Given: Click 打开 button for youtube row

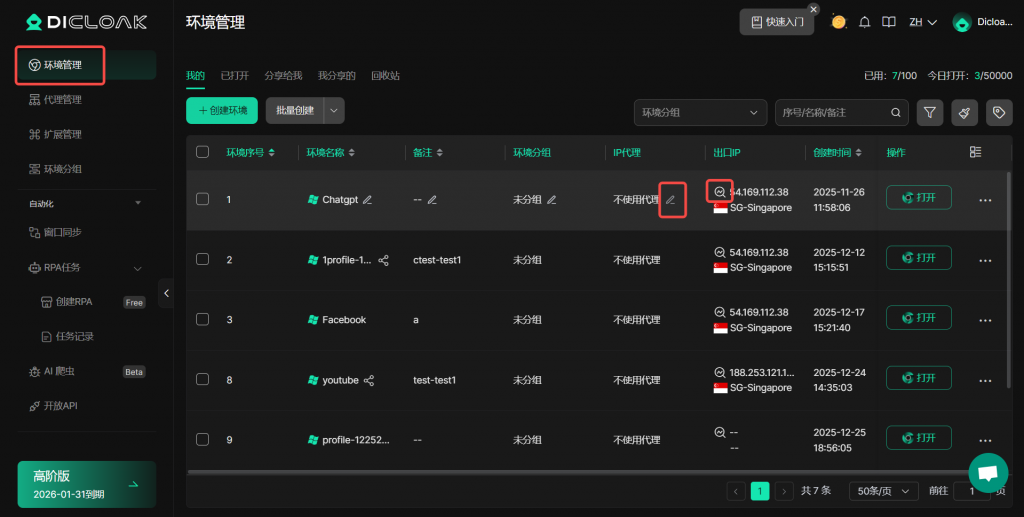Looking at the screenshot, I should [918, 380].
